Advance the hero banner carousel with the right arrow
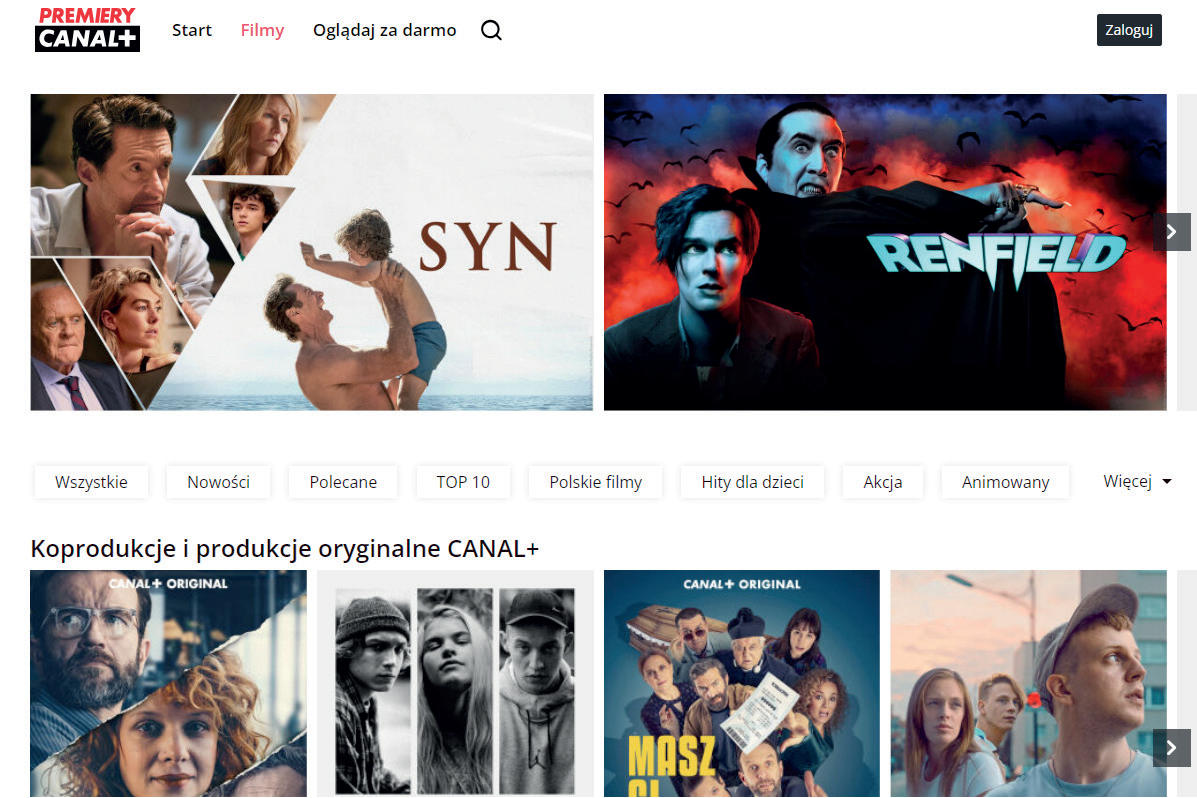 click(1172, 231)
